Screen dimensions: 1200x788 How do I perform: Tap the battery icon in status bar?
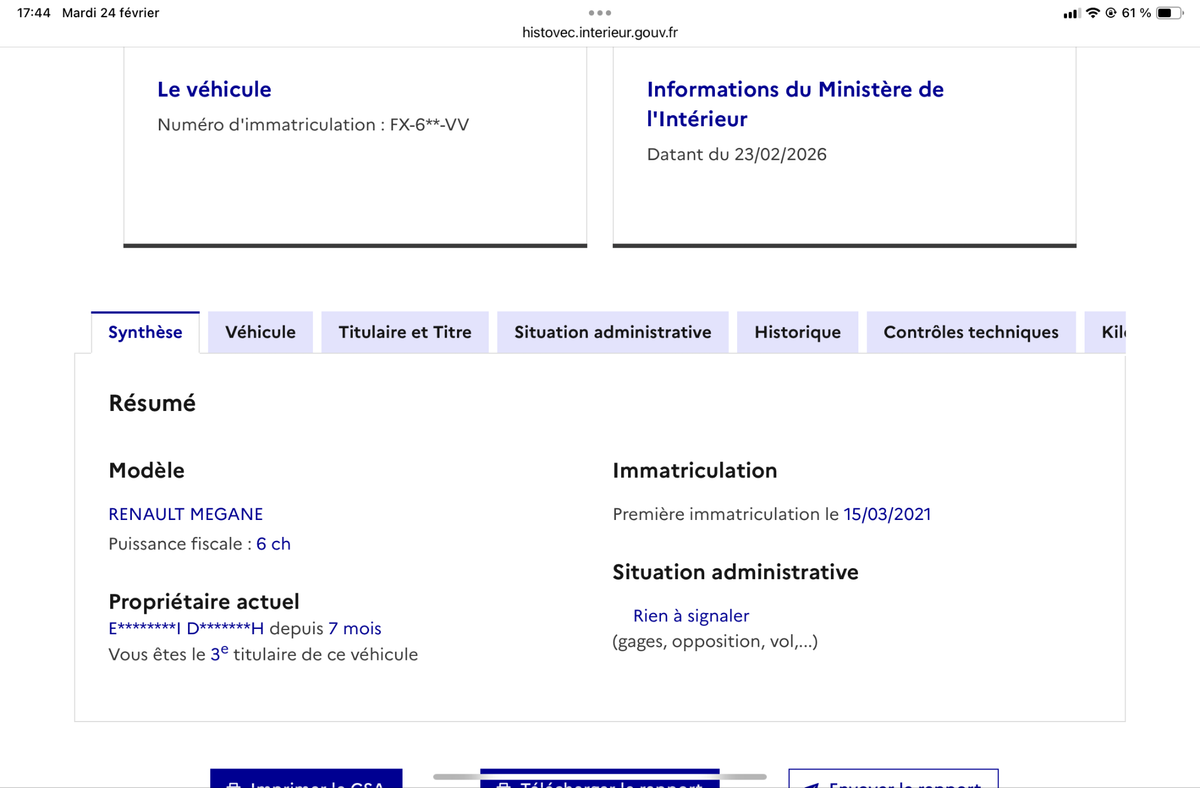point(1170,13)
